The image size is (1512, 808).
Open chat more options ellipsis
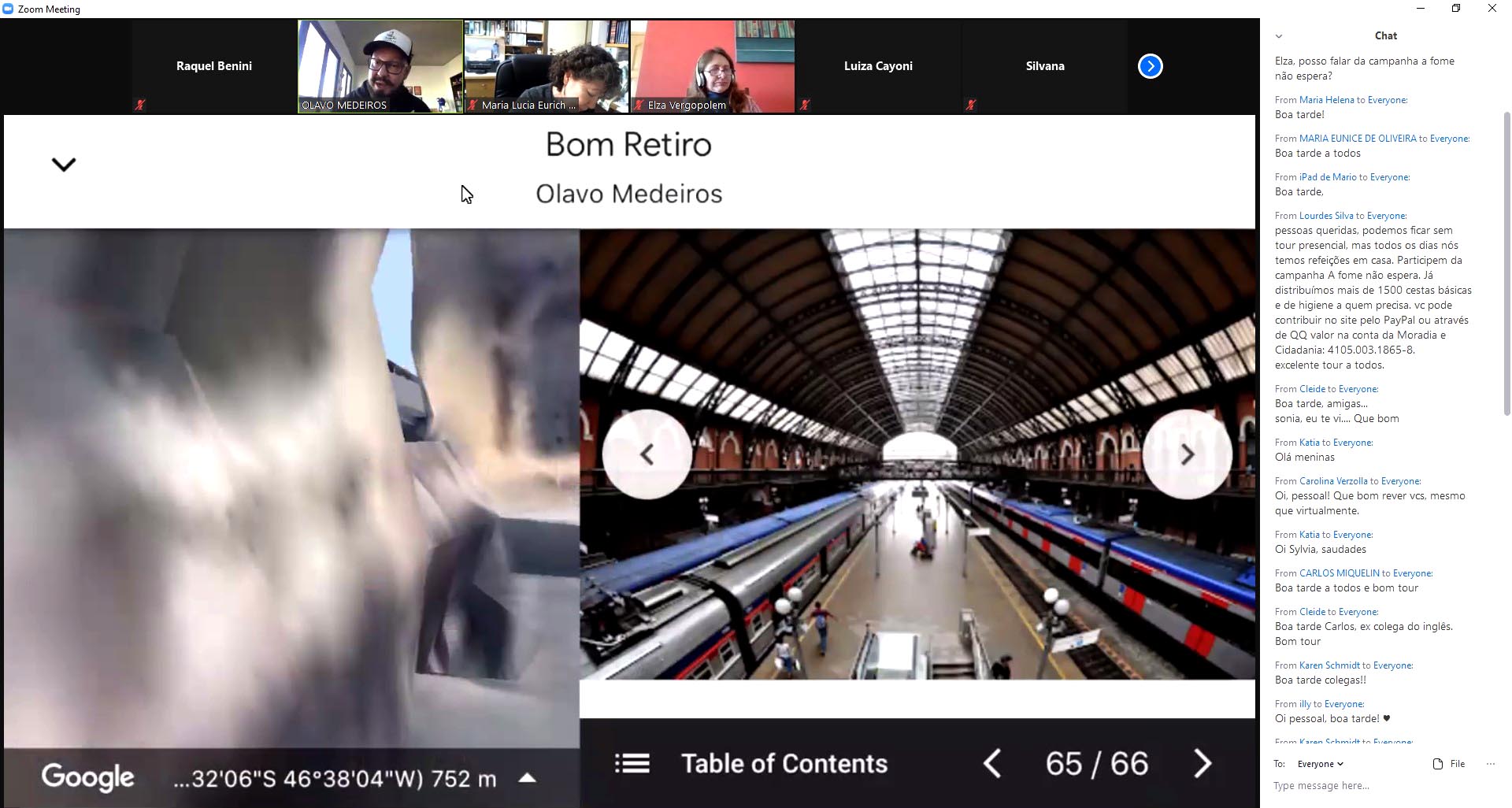click(1490, 764)
